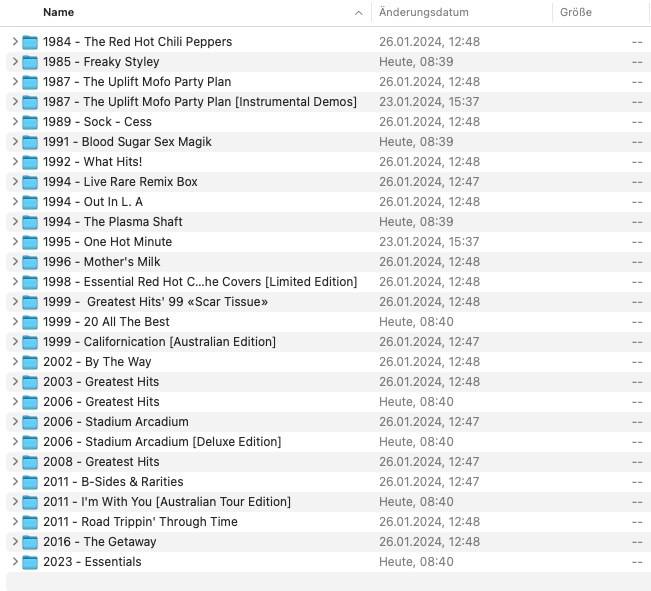Screen dimensions: 651x591
Task: Click the size dash of 1984 - The Red Hot Chili Peppers
Action: pyautogui.click(x=637, y=42)
